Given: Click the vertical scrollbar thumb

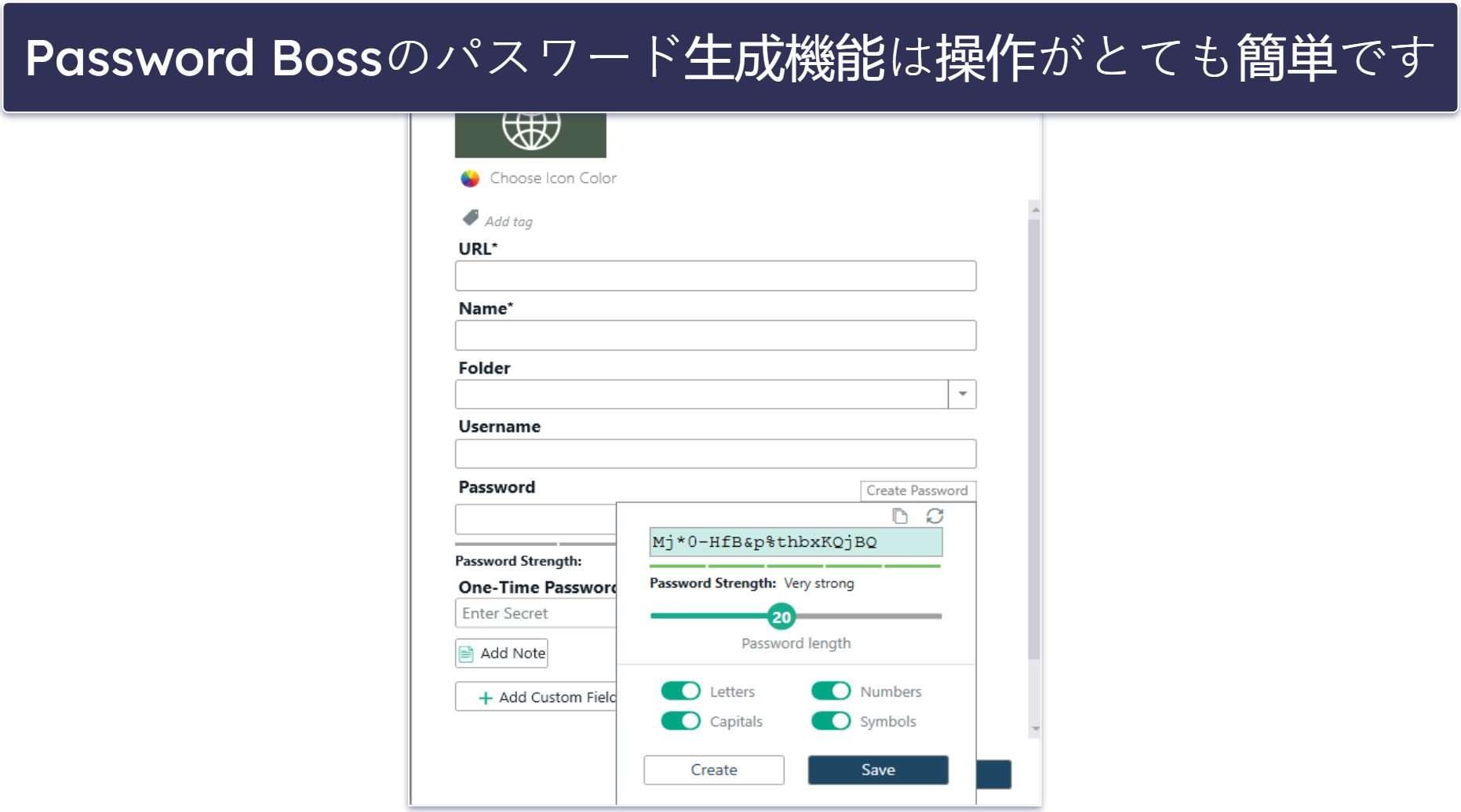Looking at the screenshot, I should [x=1035, y=439].
